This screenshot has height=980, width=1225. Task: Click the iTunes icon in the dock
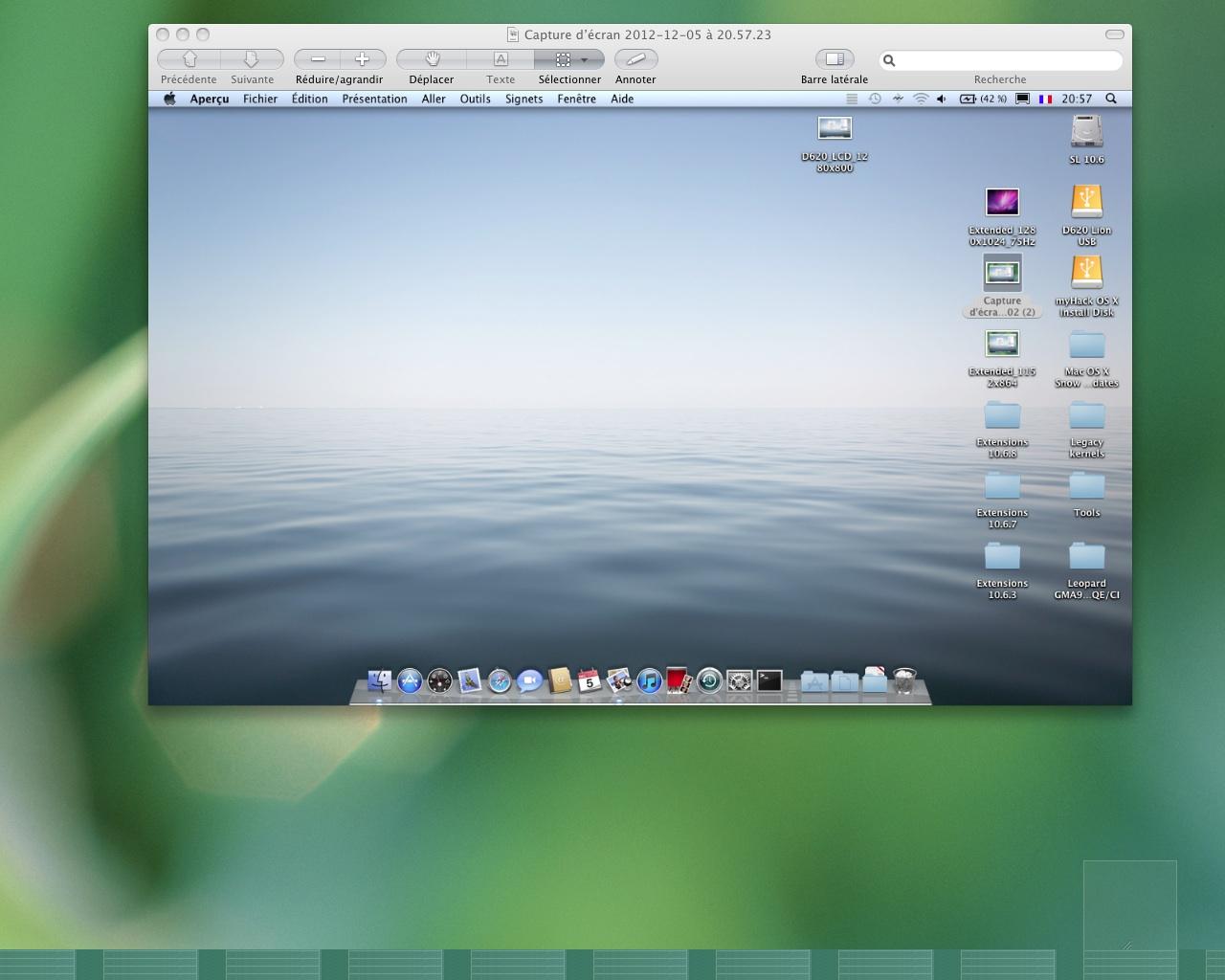pos(649,680)
